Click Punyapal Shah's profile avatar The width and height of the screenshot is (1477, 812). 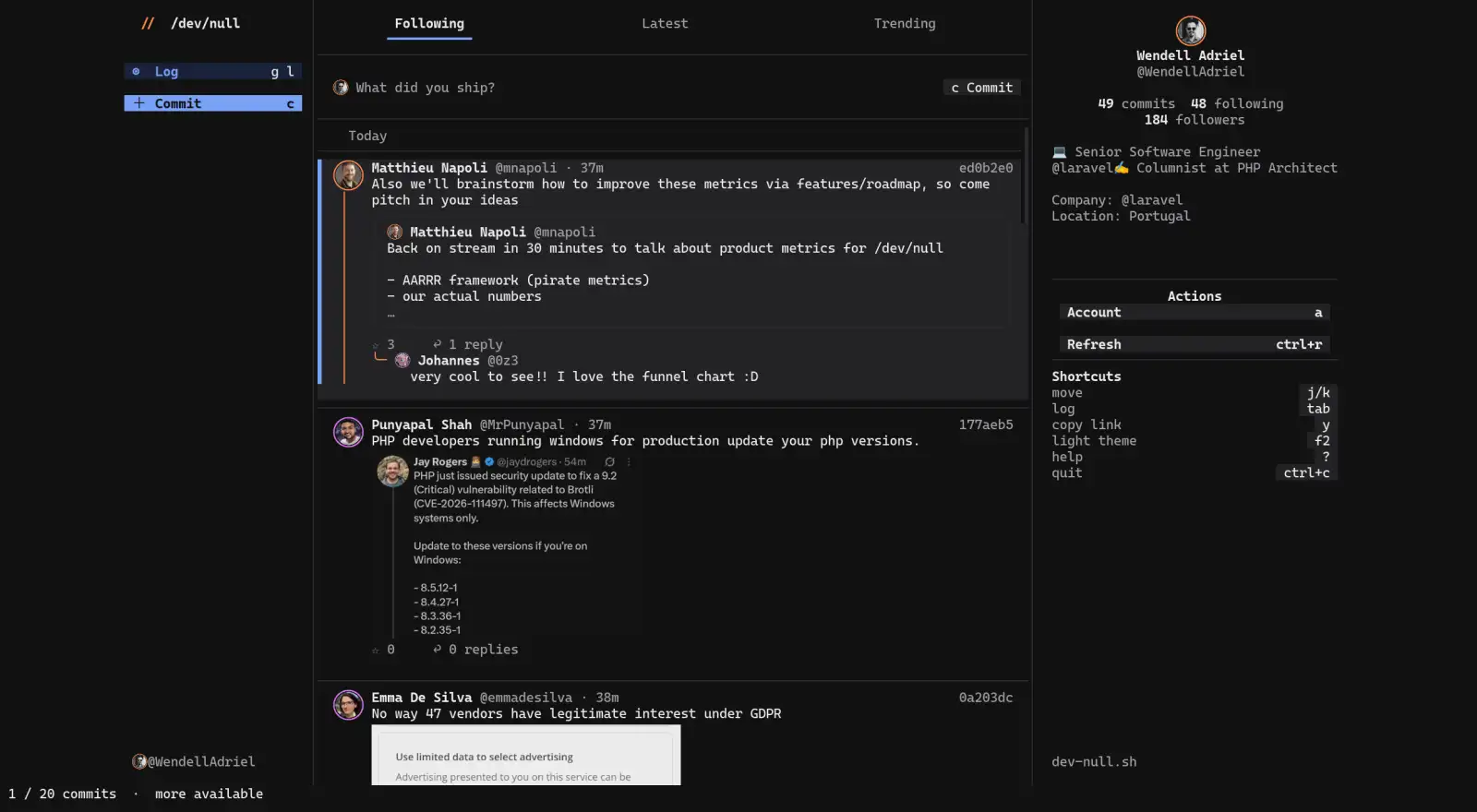coord(348,432)
